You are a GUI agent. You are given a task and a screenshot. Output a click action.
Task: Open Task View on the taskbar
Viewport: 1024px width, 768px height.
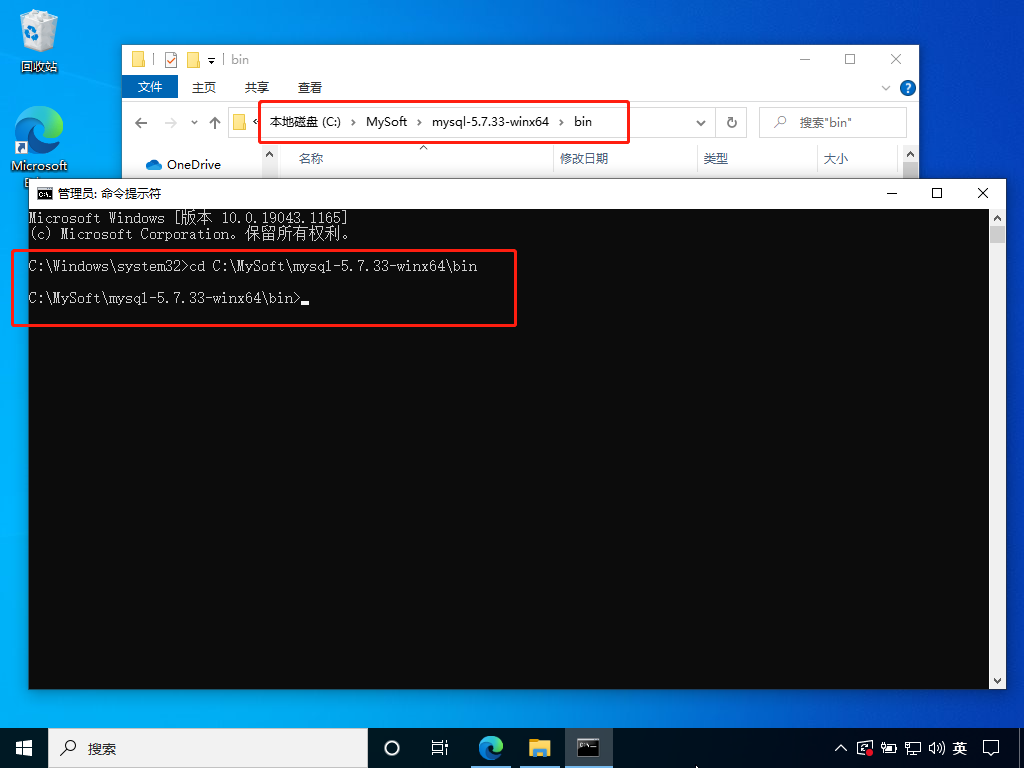click(x=440, y=748)
